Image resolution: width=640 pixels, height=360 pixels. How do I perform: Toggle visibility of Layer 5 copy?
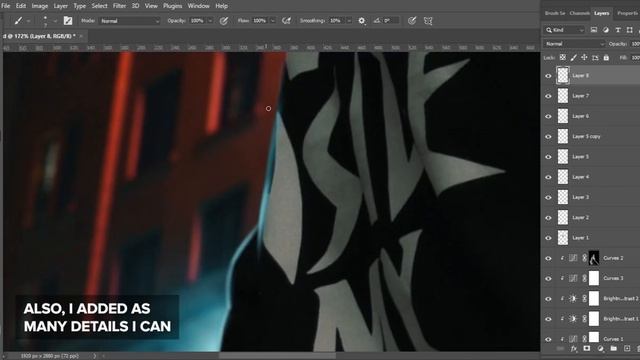(x=548, y=137)
